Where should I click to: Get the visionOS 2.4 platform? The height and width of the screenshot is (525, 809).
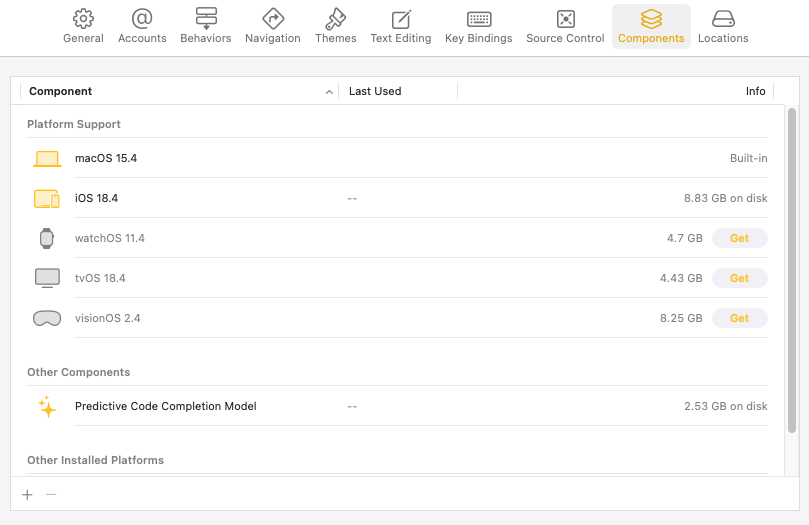pos(739,318)
